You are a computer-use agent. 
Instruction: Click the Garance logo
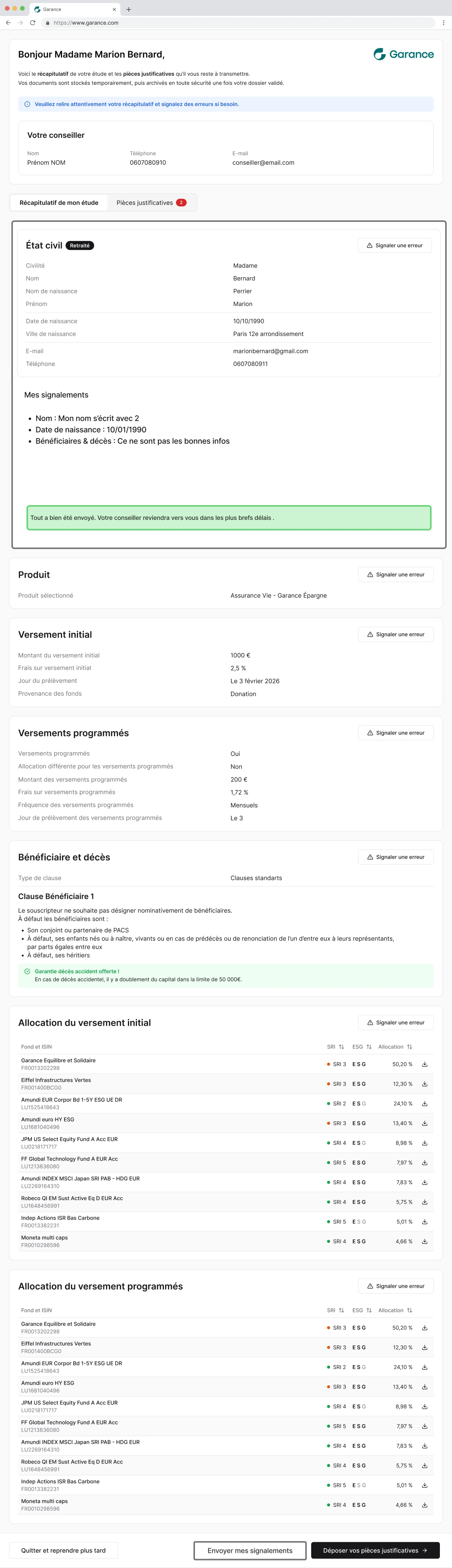click(403, 54)
